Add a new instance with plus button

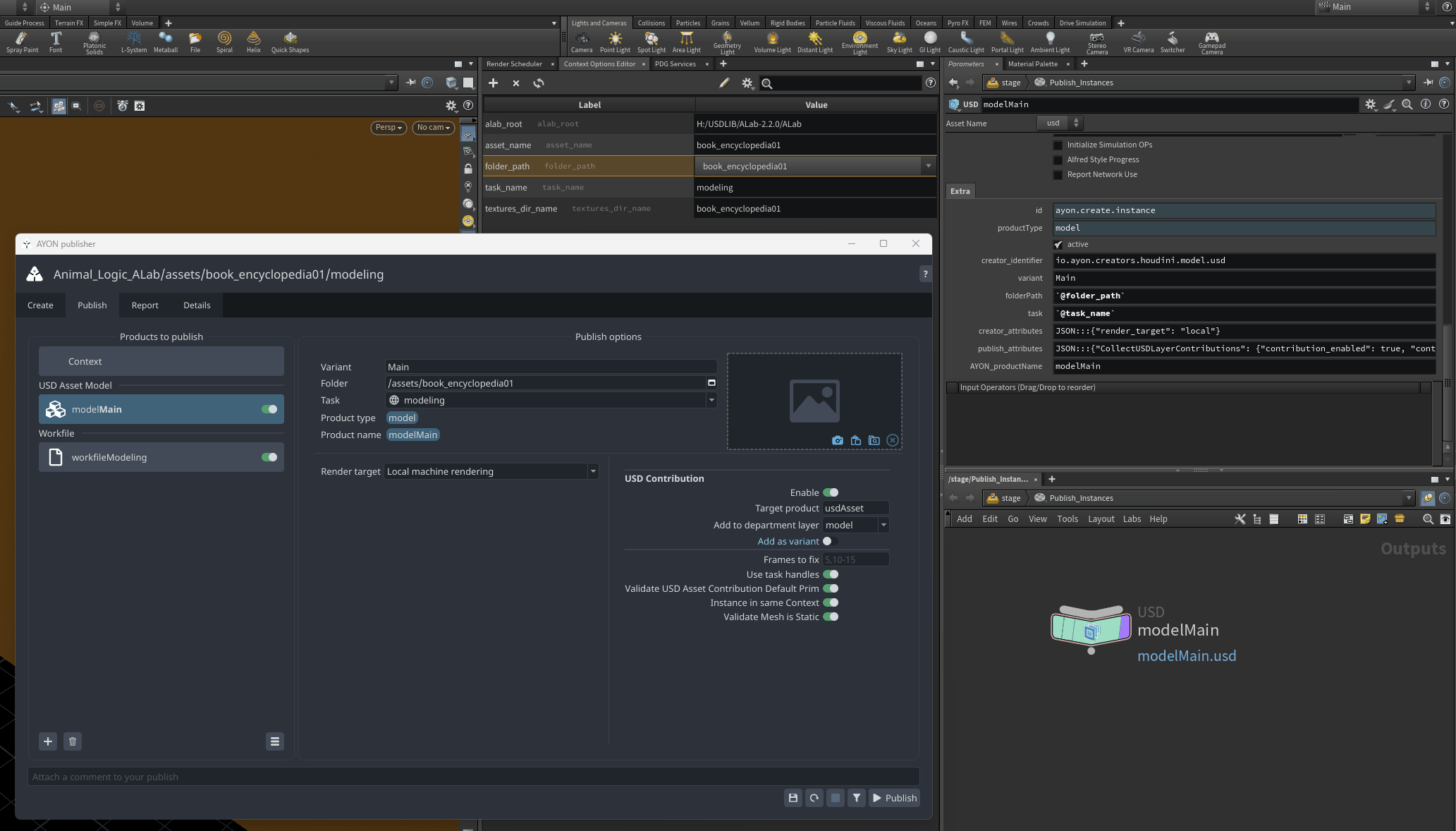pyautogui.click(x=48, y=741)
